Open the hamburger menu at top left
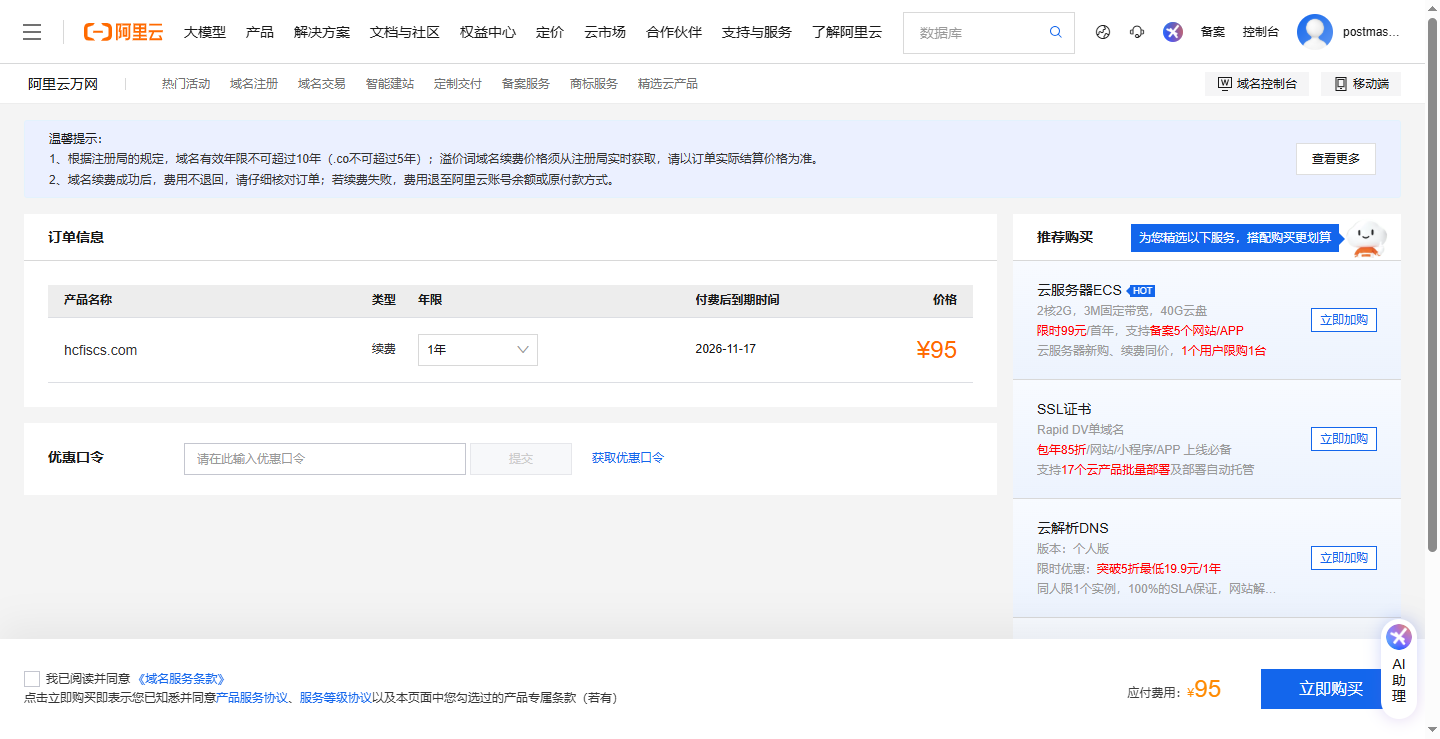This screenshot has width=1440, height=739. click(x=32, y=32)
